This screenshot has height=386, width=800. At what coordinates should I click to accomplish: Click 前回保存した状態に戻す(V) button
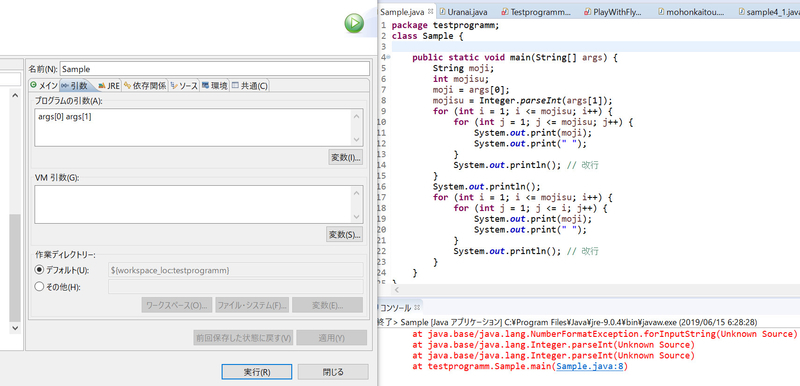pos(243,338)
